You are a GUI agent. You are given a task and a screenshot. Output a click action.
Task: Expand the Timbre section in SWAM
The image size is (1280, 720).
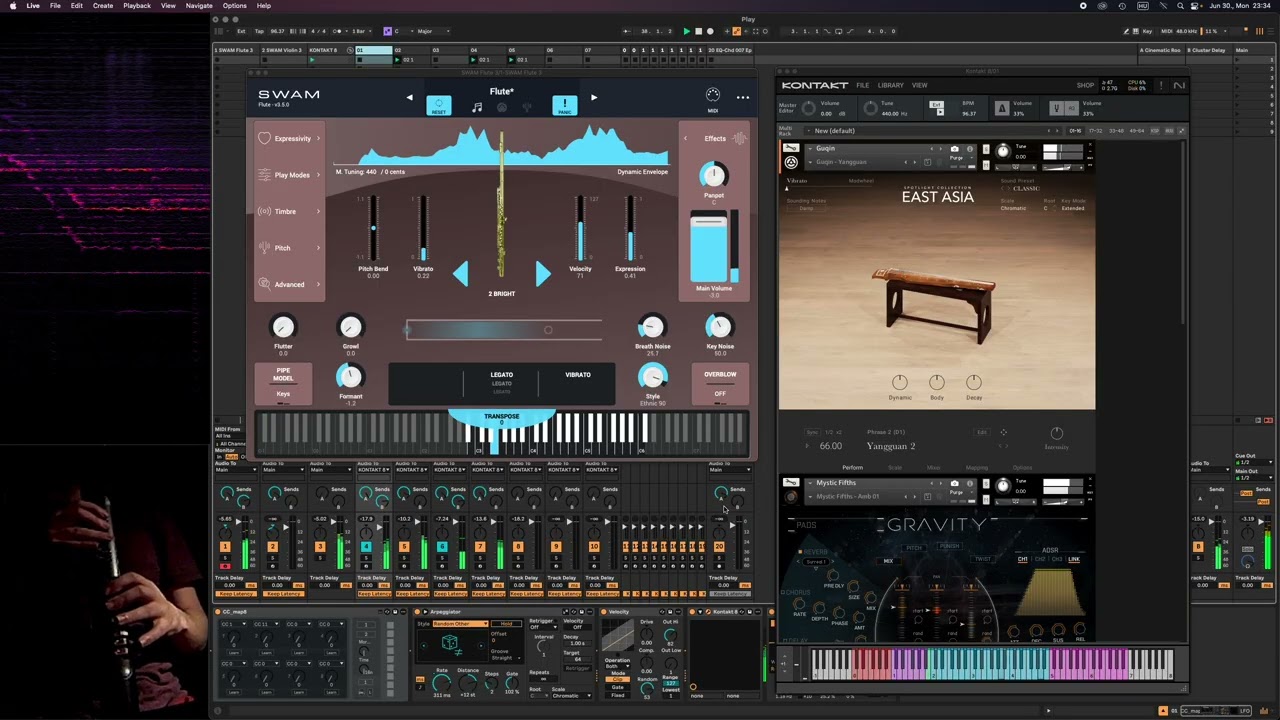pos(290,211)
